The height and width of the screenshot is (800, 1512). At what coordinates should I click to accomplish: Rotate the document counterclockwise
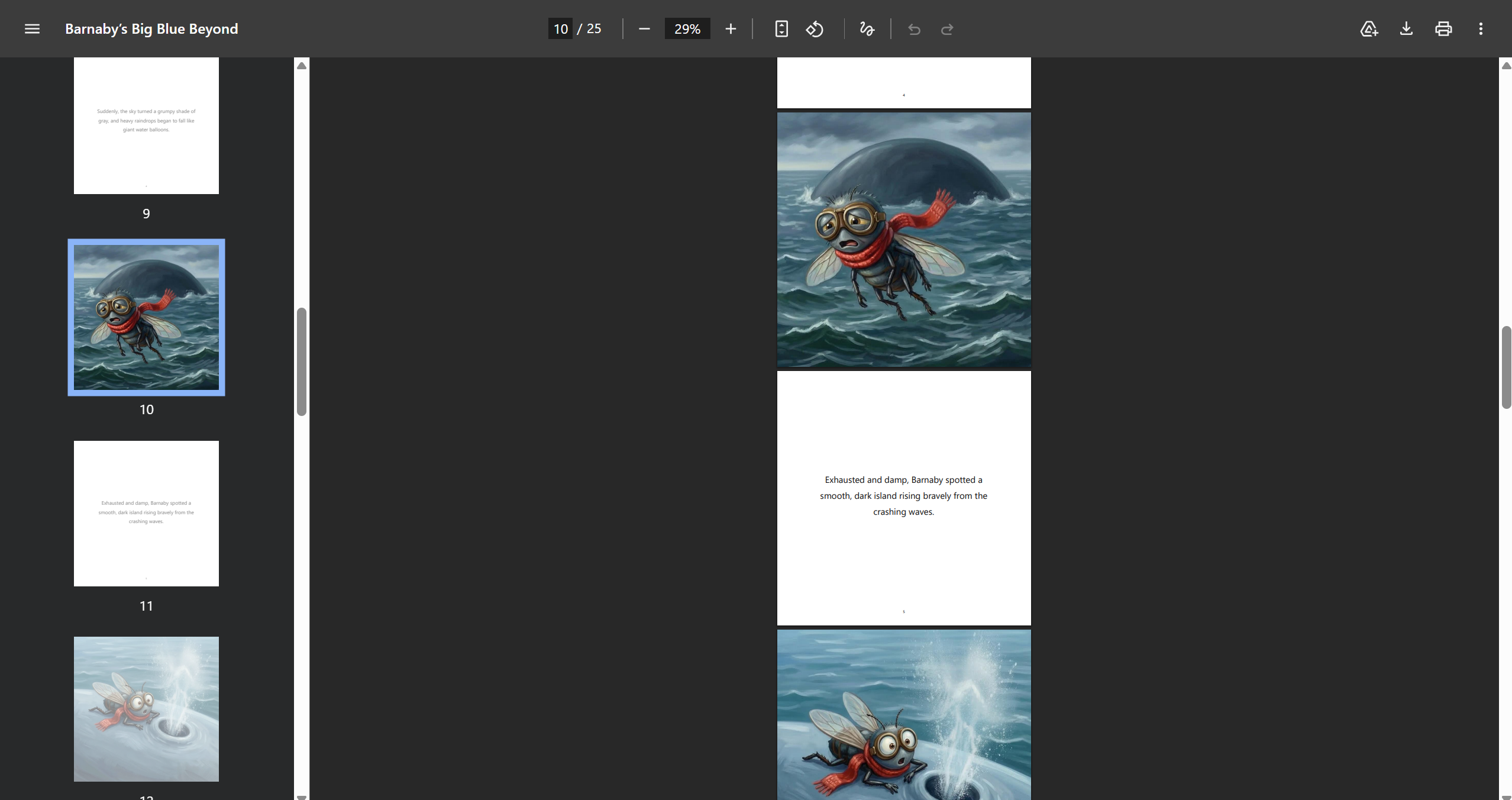pyautogui.click(x=815, y=28)
